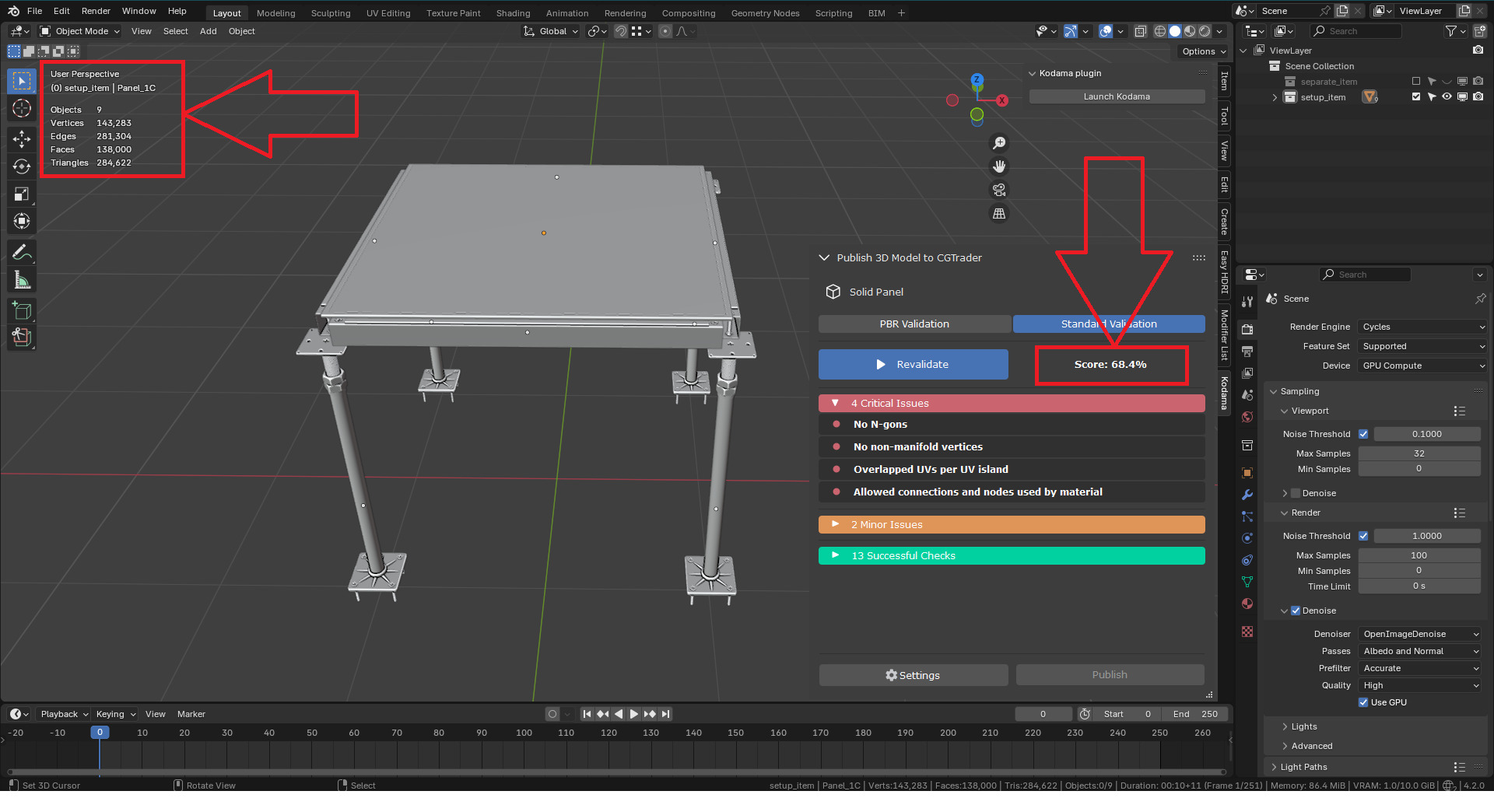Screen dimensions: 1494x812
Task: Toggle X-ray mode in viewport header
Action: click(1140, 31)
